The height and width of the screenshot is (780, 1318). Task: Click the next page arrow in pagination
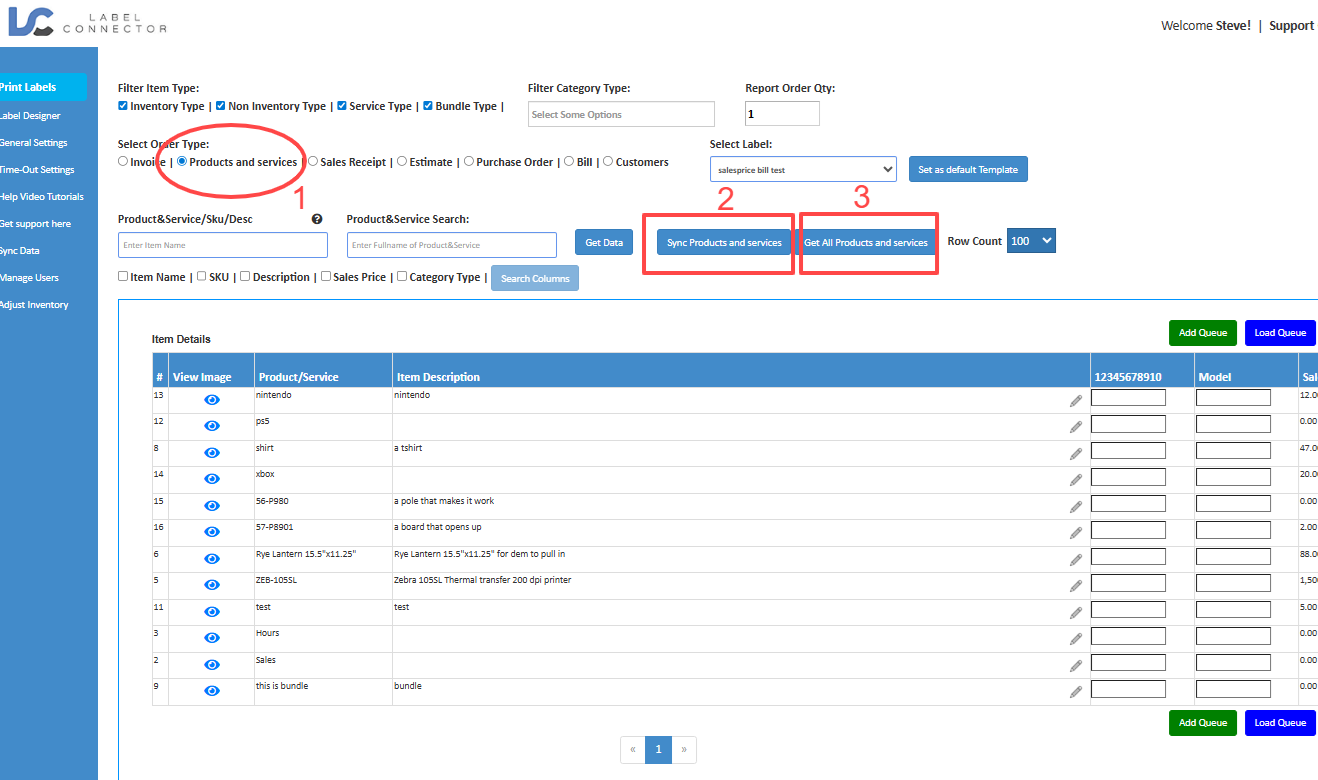(x=684, y=749)
